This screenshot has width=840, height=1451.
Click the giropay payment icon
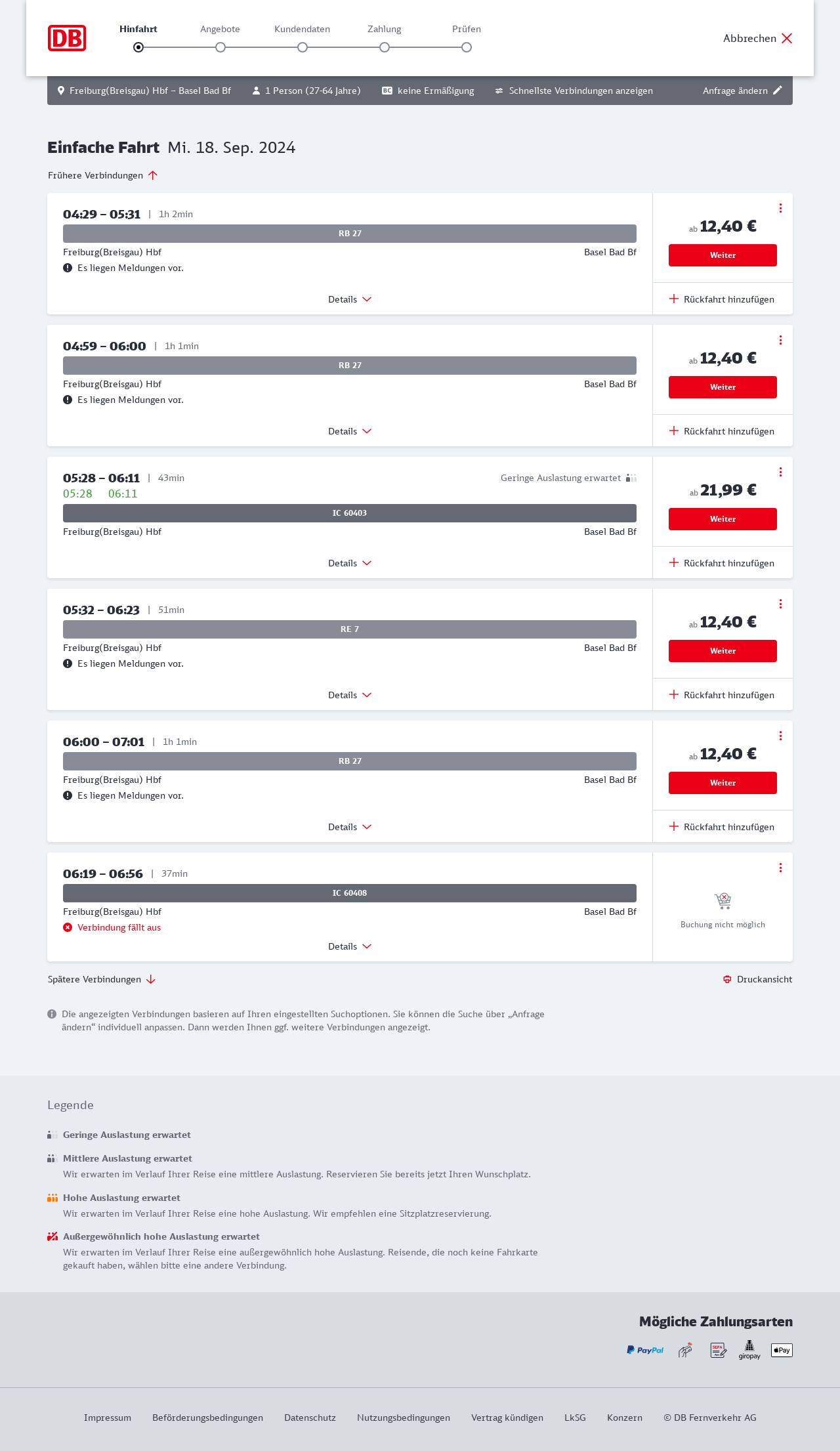[749, 1350]
